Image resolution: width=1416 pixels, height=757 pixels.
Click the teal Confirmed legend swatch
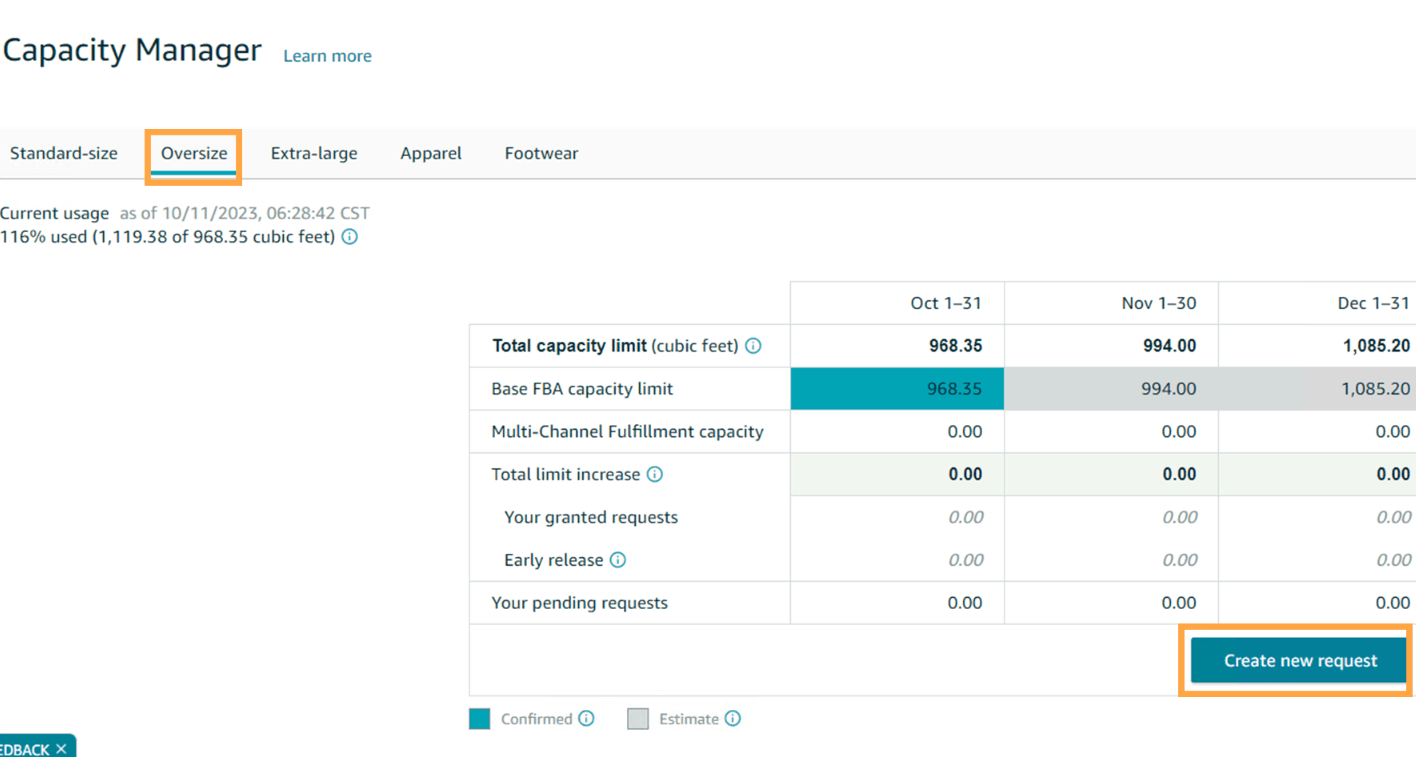point(480,718)
